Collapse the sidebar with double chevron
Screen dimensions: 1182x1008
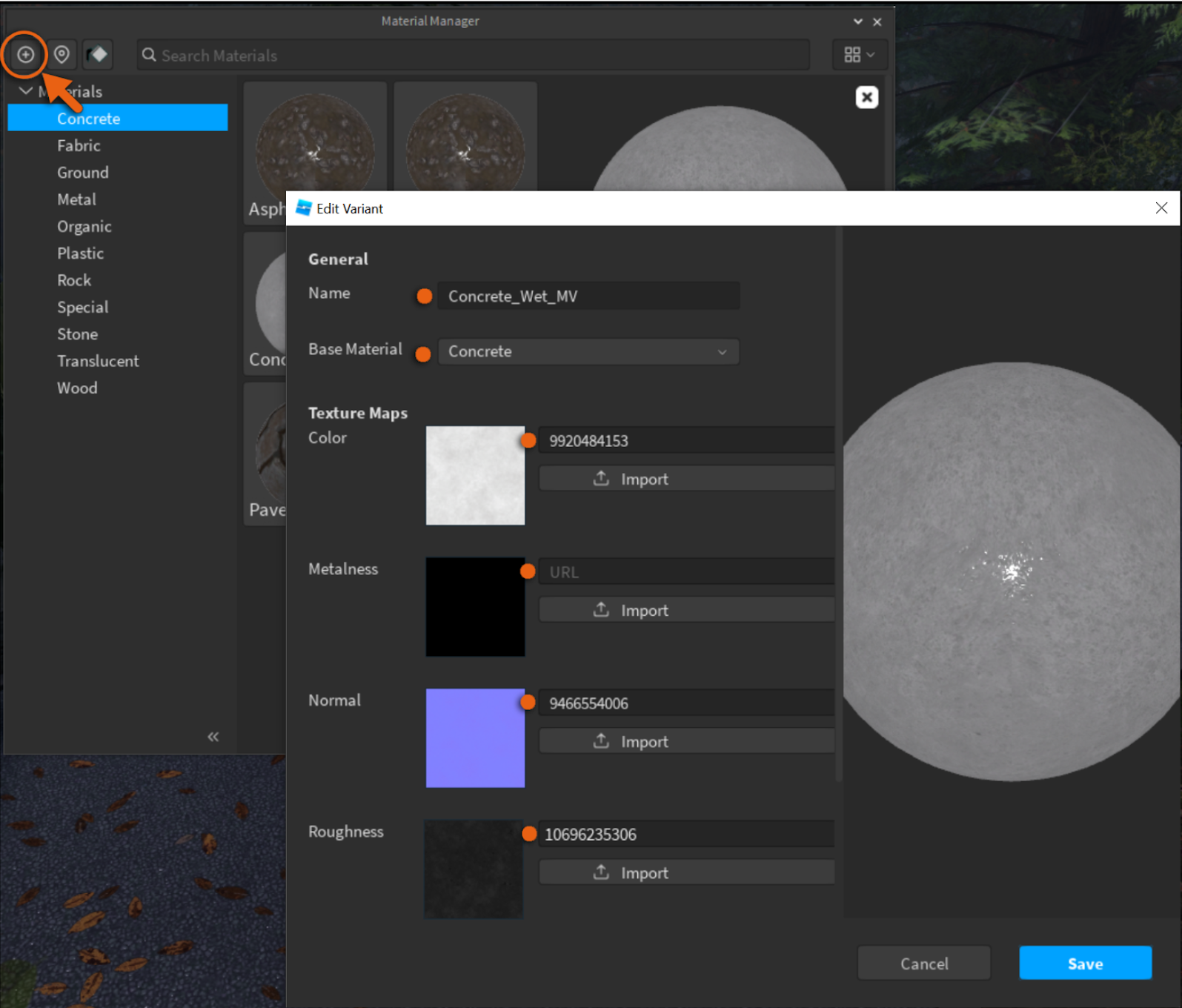tap(213, 736)
